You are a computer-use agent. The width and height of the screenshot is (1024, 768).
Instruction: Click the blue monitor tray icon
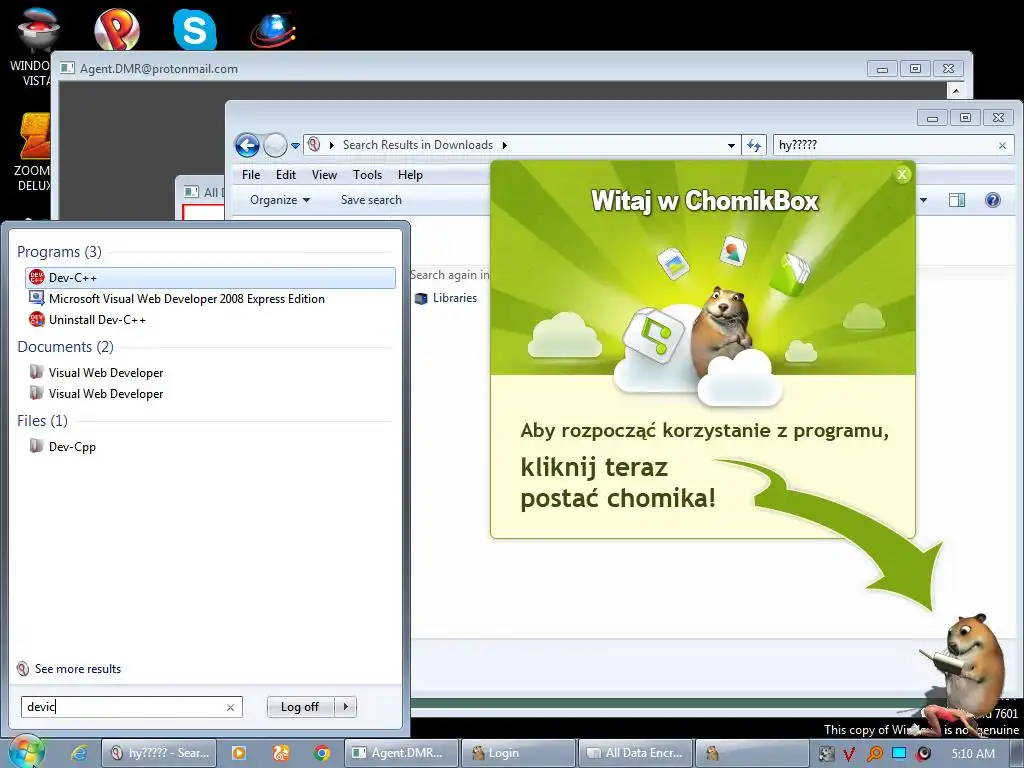tap(899, 753)
